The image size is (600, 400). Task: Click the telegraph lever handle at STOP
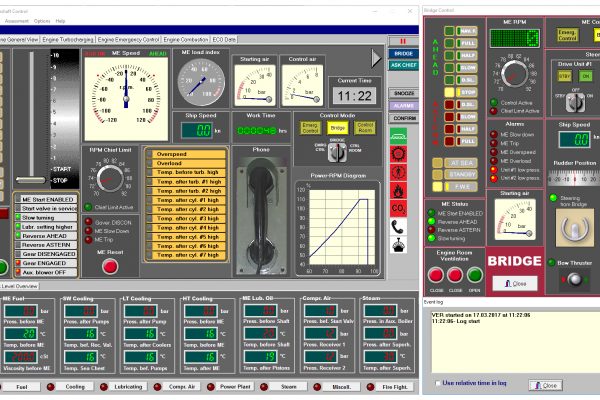coord(31,180)
